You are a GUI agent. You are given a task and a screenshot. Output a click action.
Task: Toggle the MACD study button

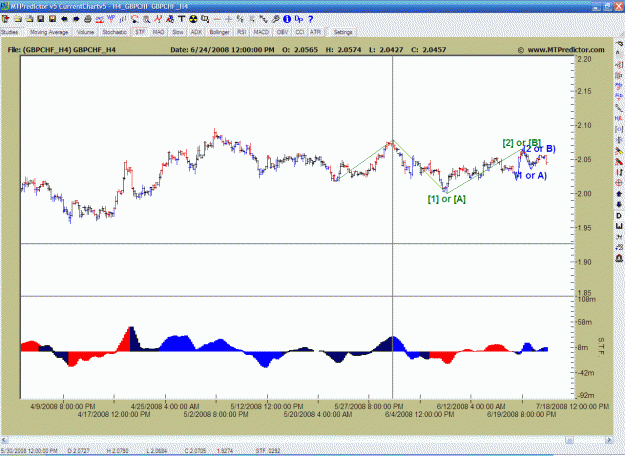pos(261,32)
